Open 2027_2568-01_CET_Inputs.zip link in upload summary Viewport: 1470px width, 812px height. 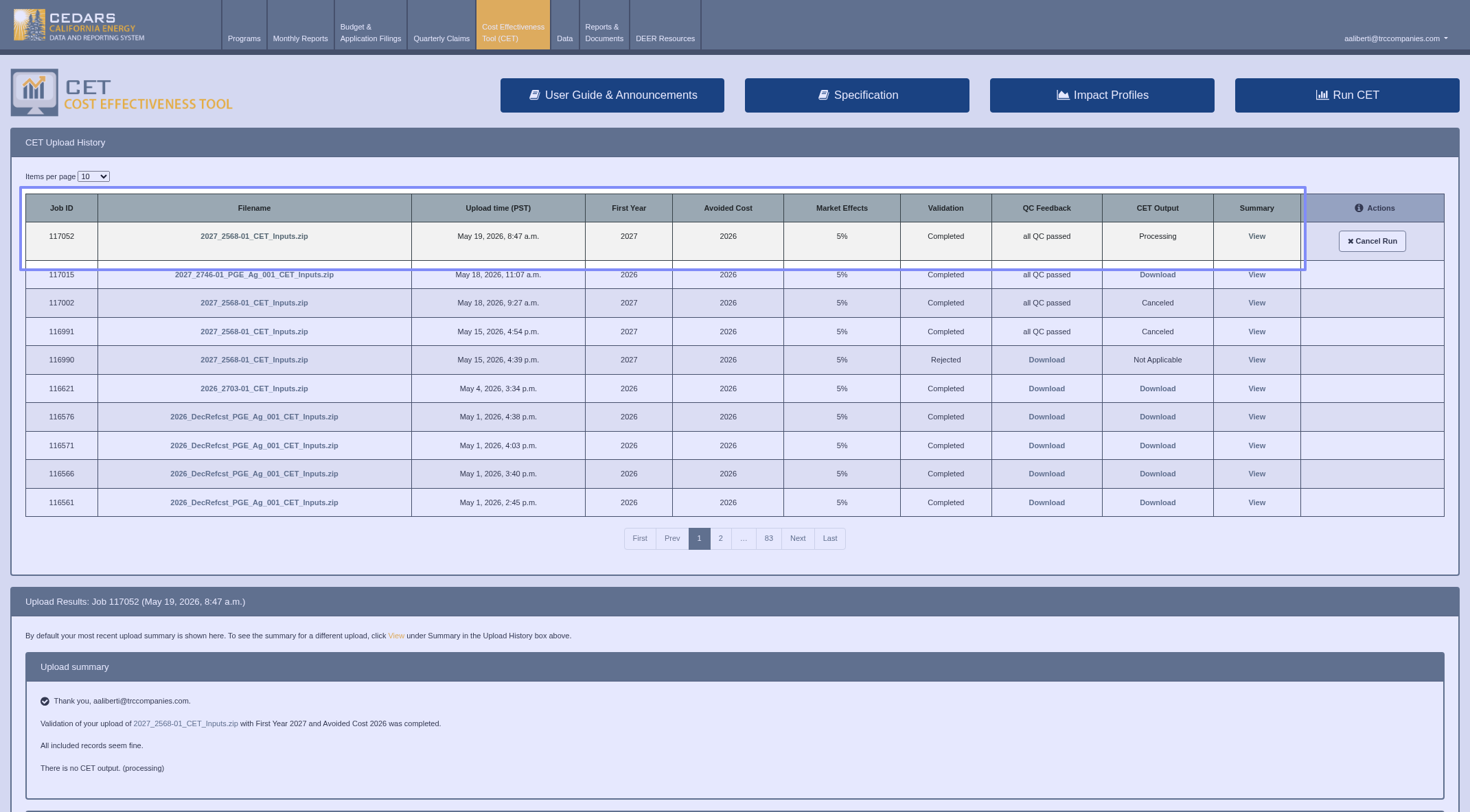[185, 723]
